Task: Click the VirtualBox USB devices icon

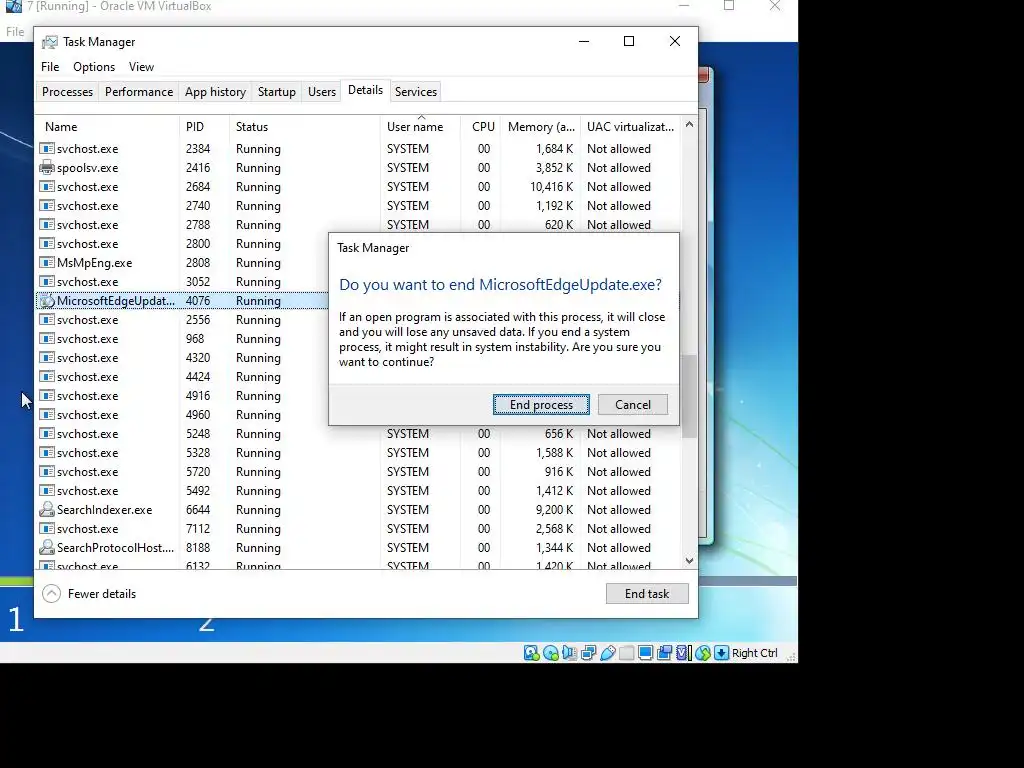Action: coord(607,653)
